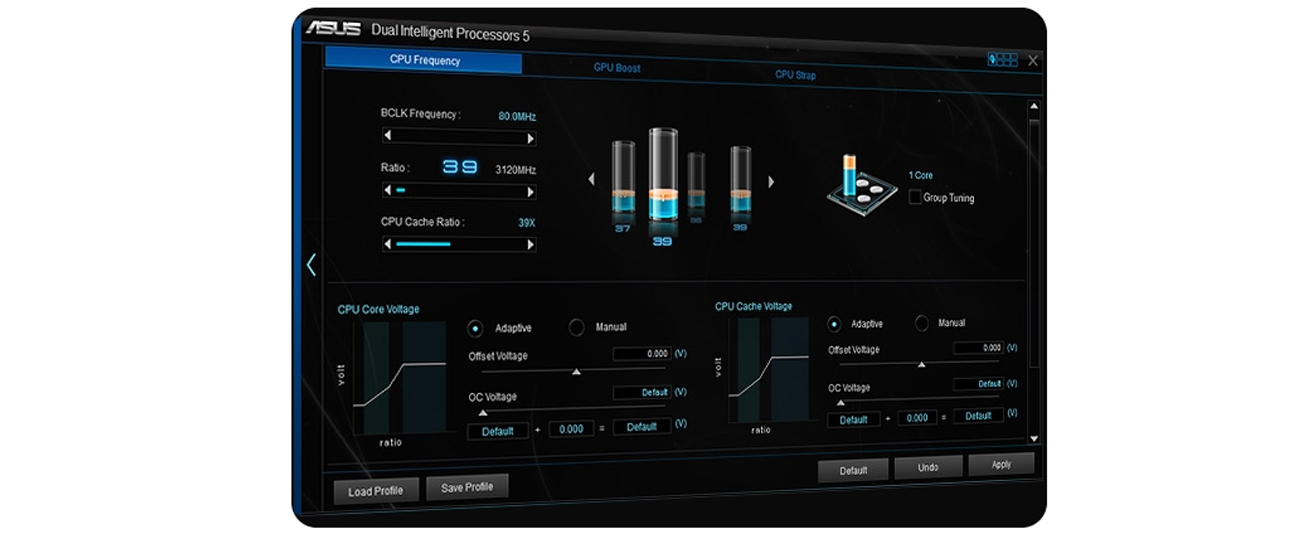The image size is (1300, 536).
Task: Select Adaptive for CPU Core Voltage
Action: (x=476, y=327)
